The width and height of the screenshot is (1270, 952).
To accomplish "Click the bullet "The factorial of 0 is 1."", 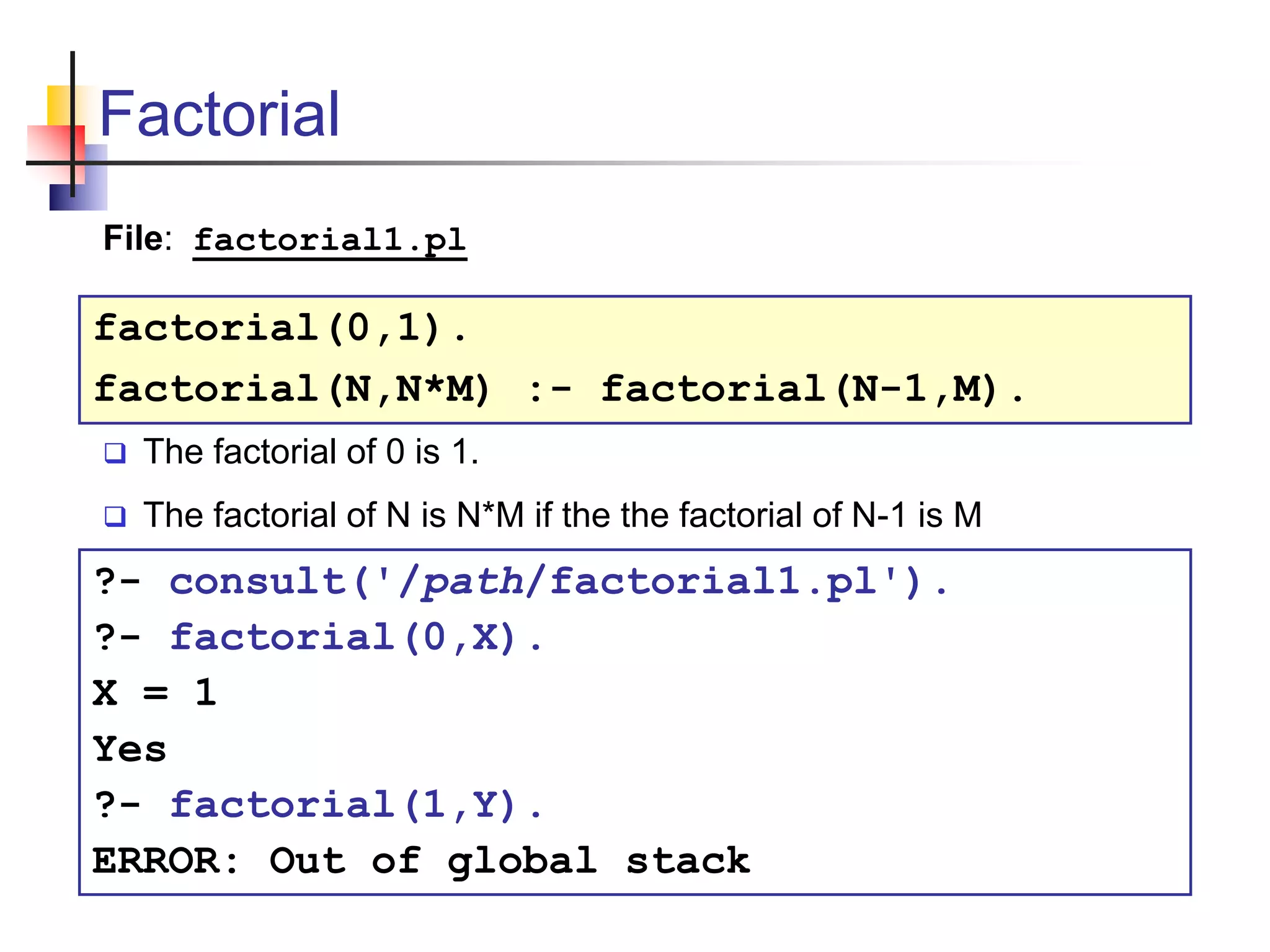I will click(311, 451).
